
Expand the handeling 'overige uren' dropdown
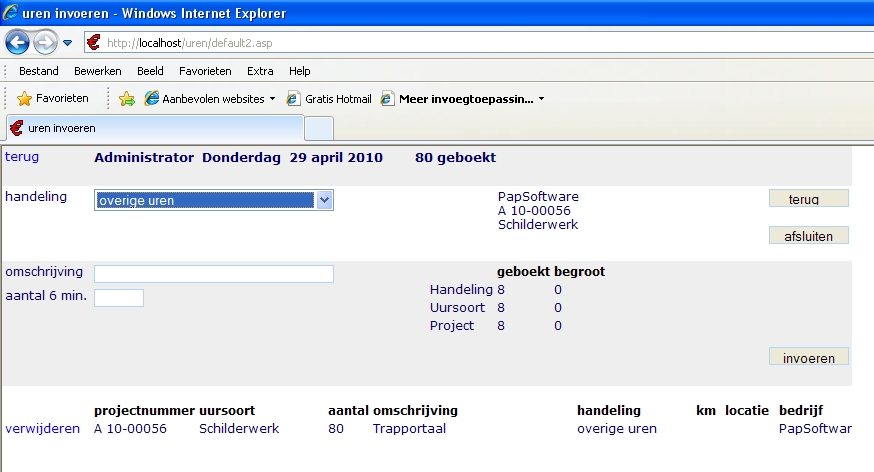[x=323, y=201]
